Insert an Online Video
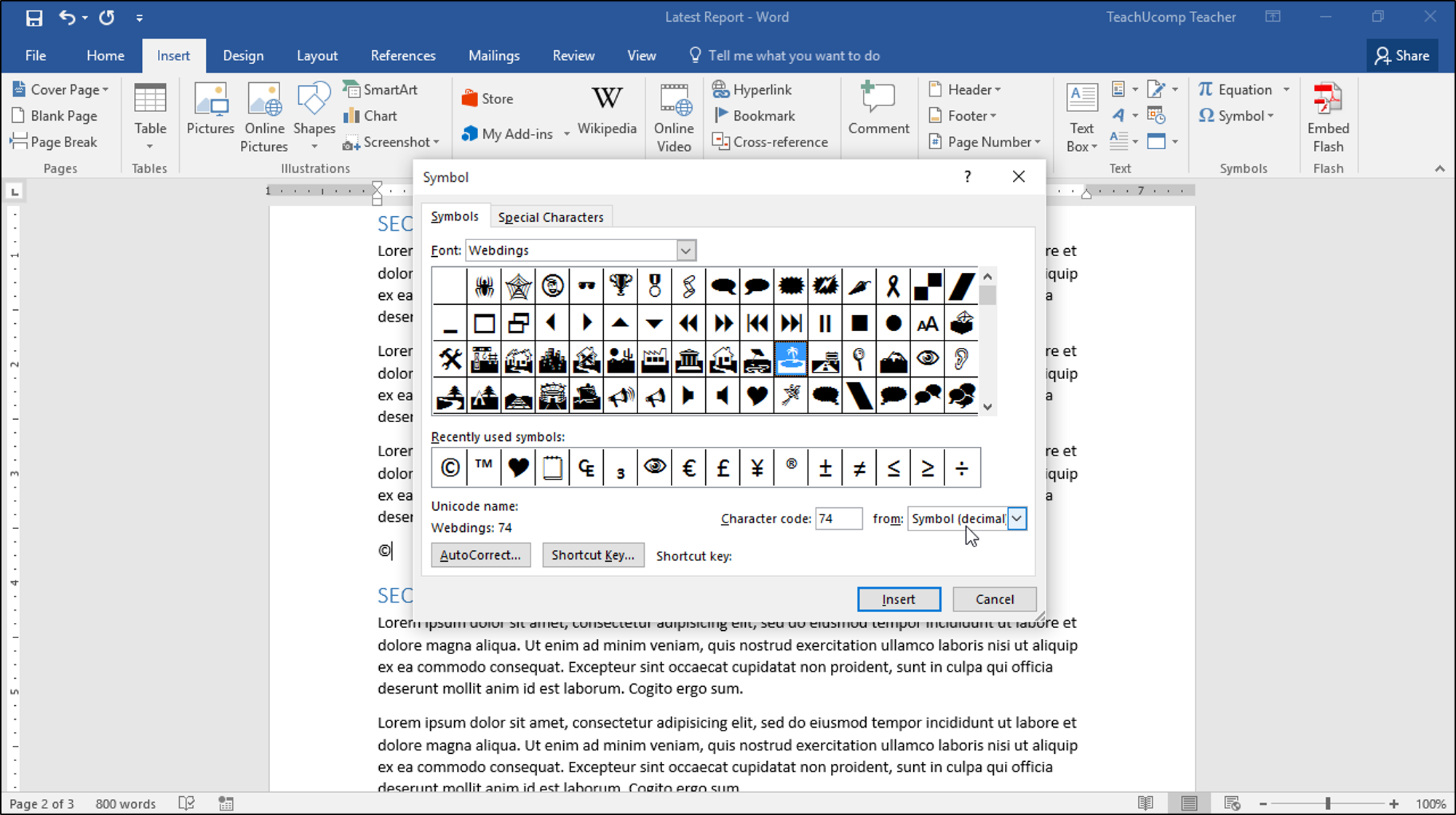Viewport: 1456px width, 815px height. pos(674,116)
